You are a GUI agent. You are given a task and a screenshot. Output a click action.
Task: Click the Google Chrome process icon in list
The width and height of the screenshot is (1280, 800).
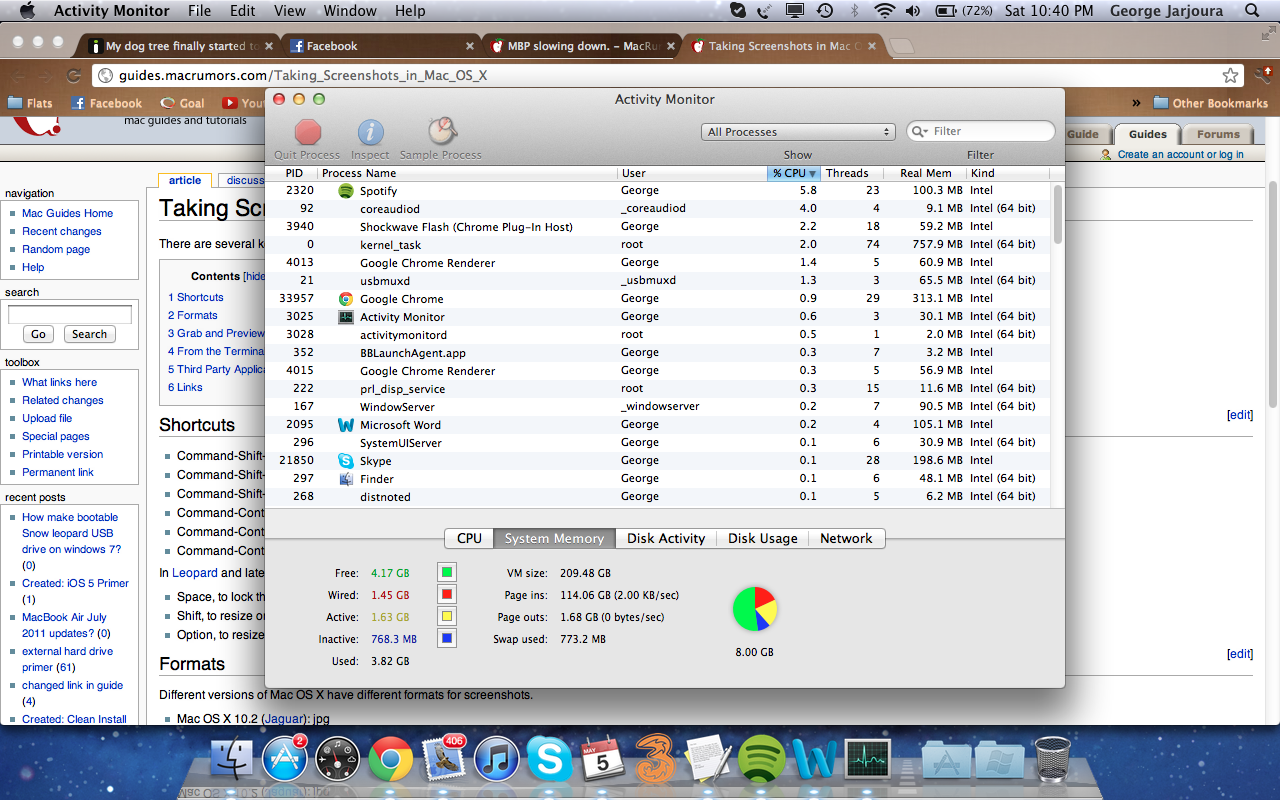346,298
